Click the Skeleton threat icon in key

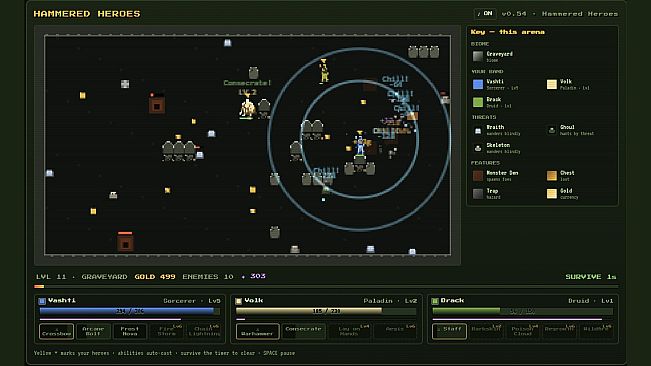coord(478,148)
